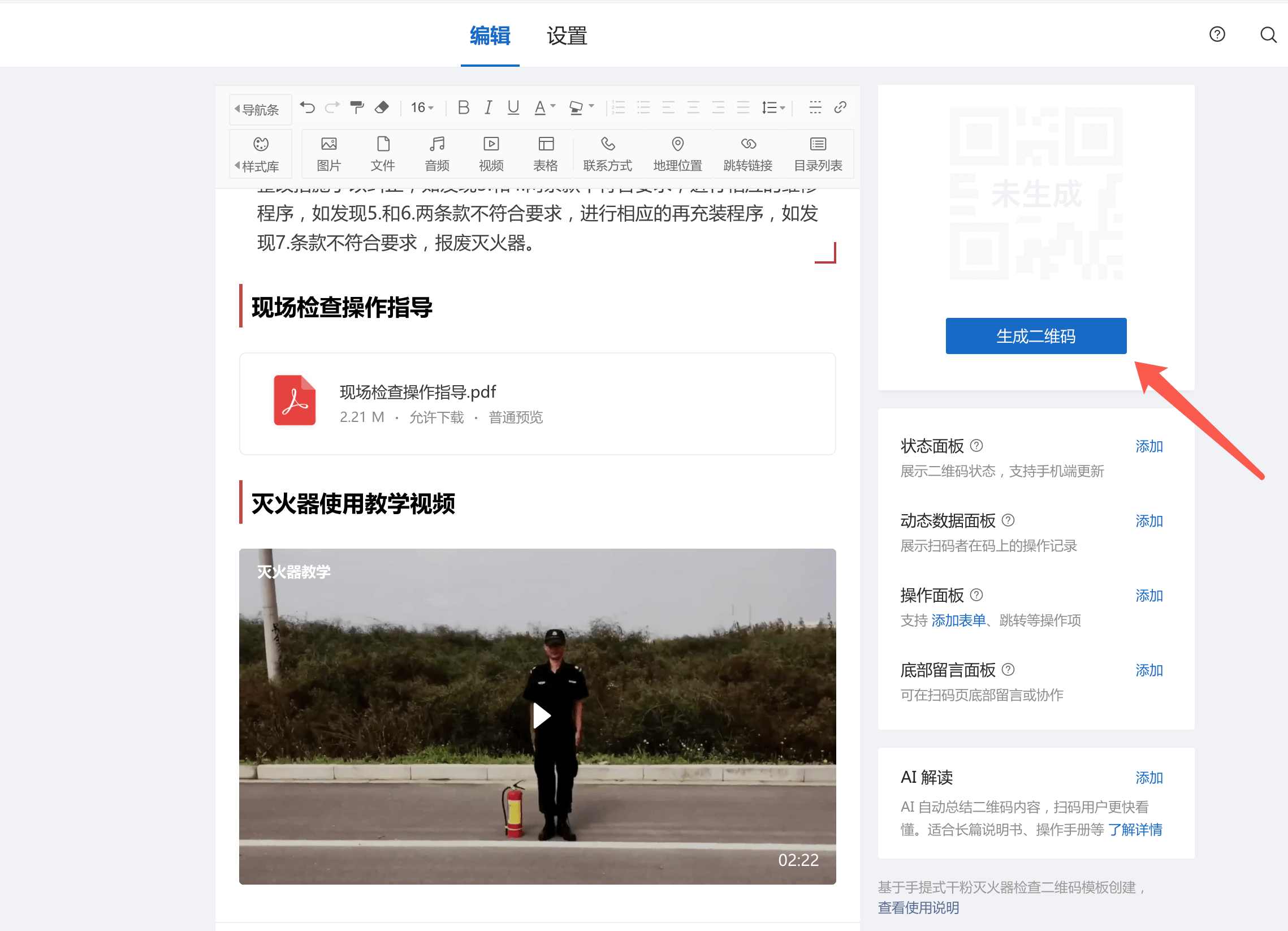
Task: Click the redo arrow icon
Action: [x=332, y=107]
